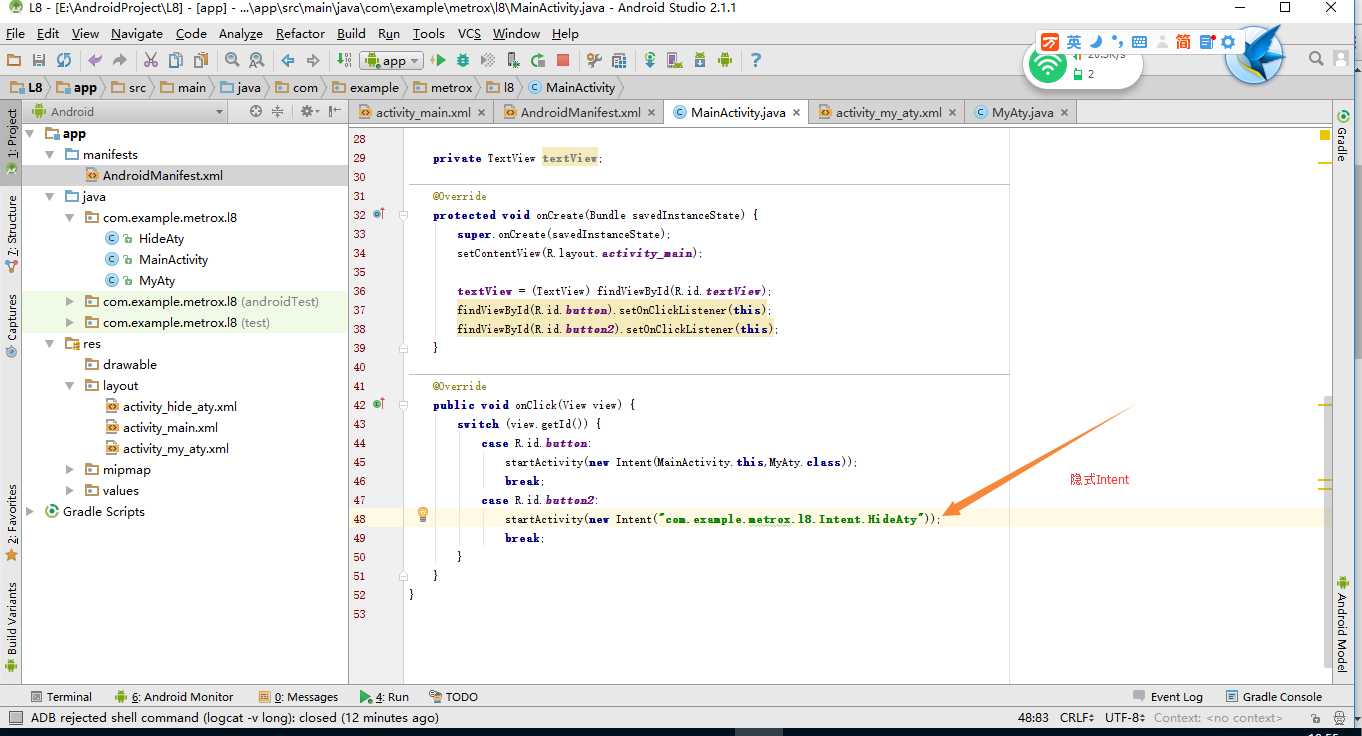The width and height of the screenshot is (1362, 736).
Task: Switch to the activity_main.xml tab
Action: pos(422,113)
